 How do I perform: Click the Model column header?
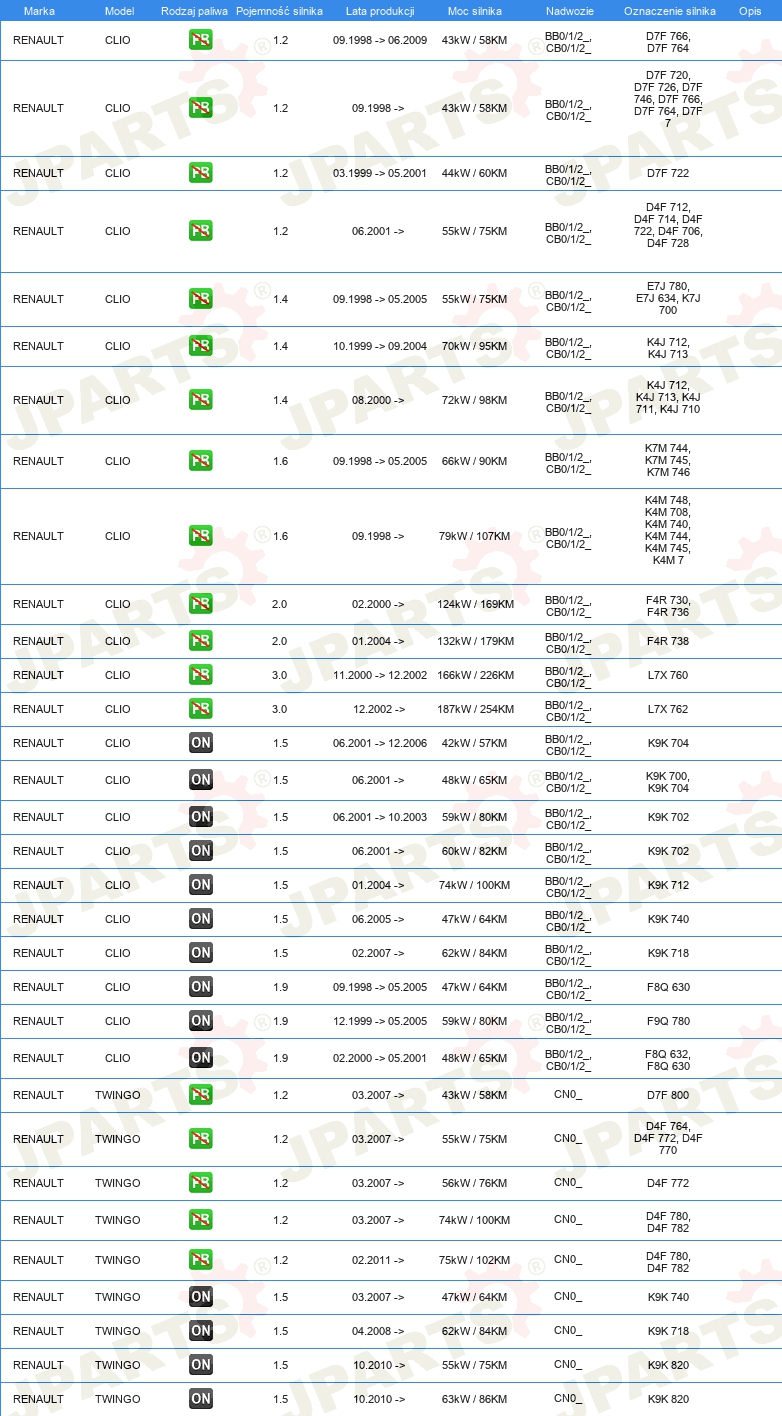click(x=119, y=10)
